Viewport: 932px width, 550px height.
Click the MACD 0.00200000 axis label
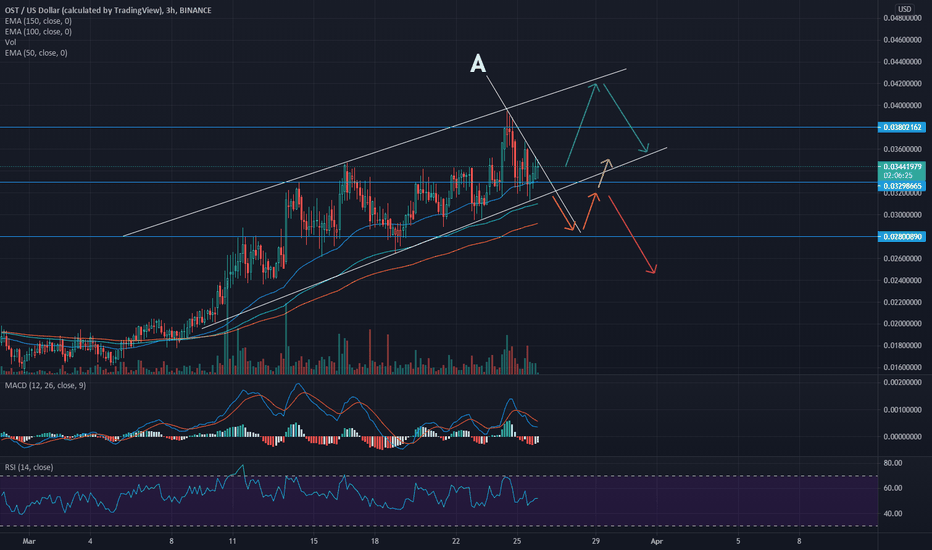pos(902,382)
